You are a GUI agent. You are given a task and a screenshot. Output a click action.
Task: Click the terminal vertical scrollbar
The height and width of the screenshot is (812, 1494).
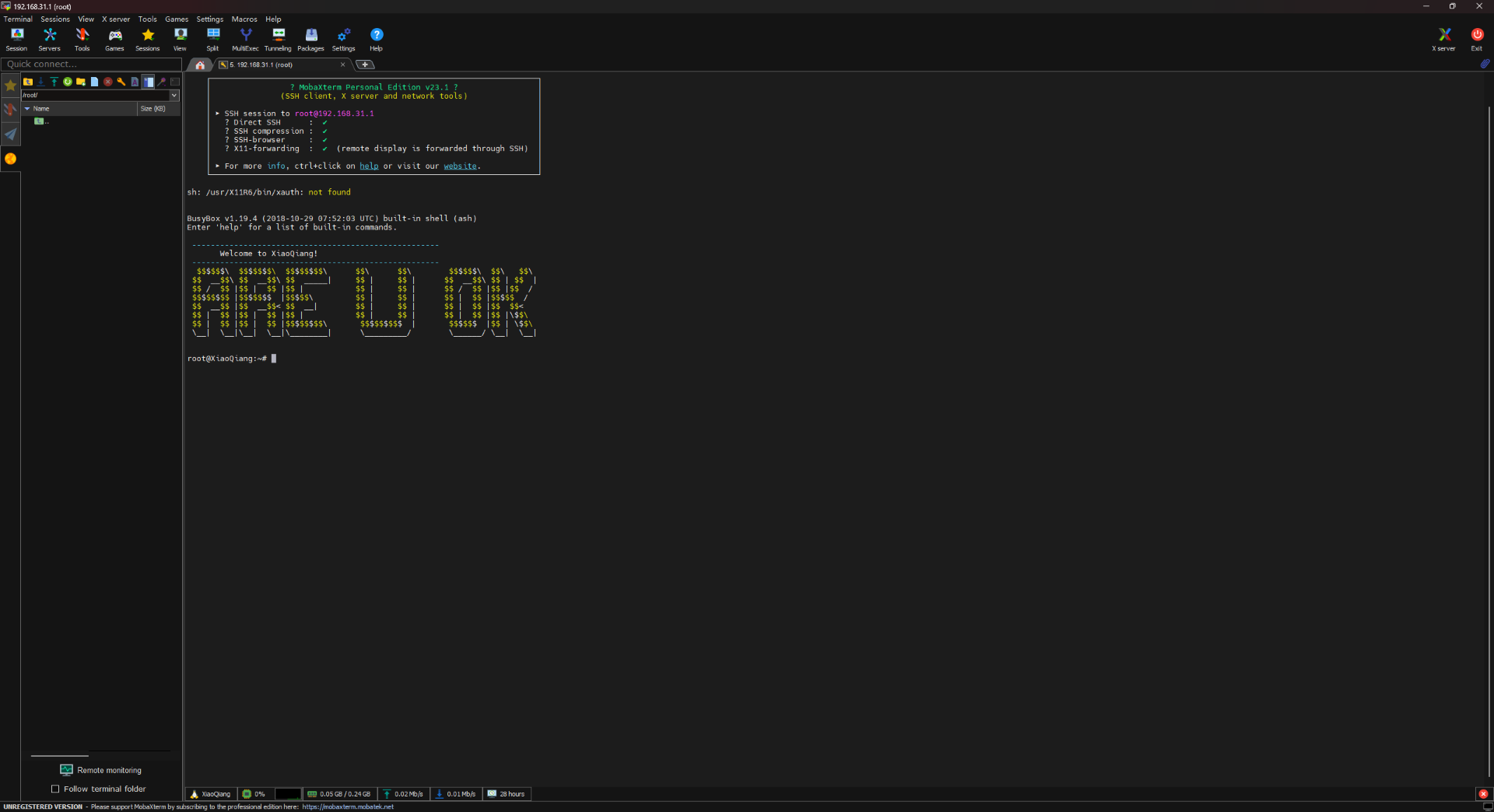point(1489,441)
